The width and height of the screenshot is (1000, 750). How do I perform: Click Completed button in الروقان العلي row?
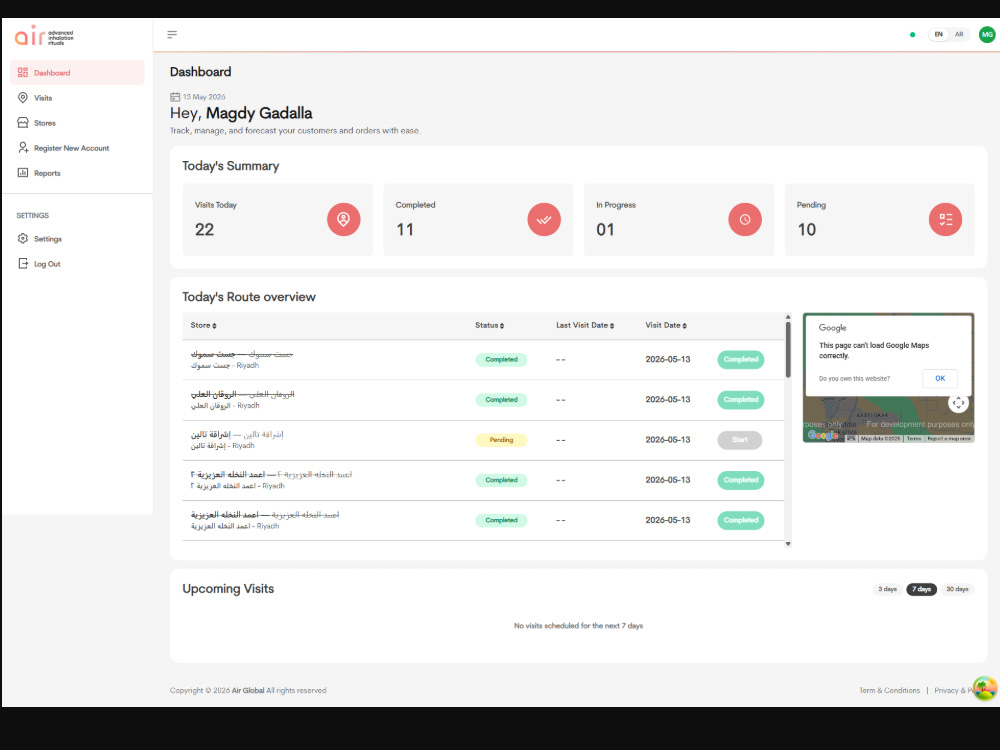[740, 400]
